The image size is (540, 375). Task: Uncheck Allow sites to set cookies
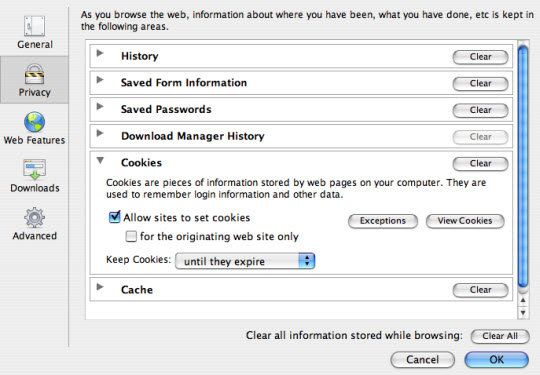coord(114,217)
